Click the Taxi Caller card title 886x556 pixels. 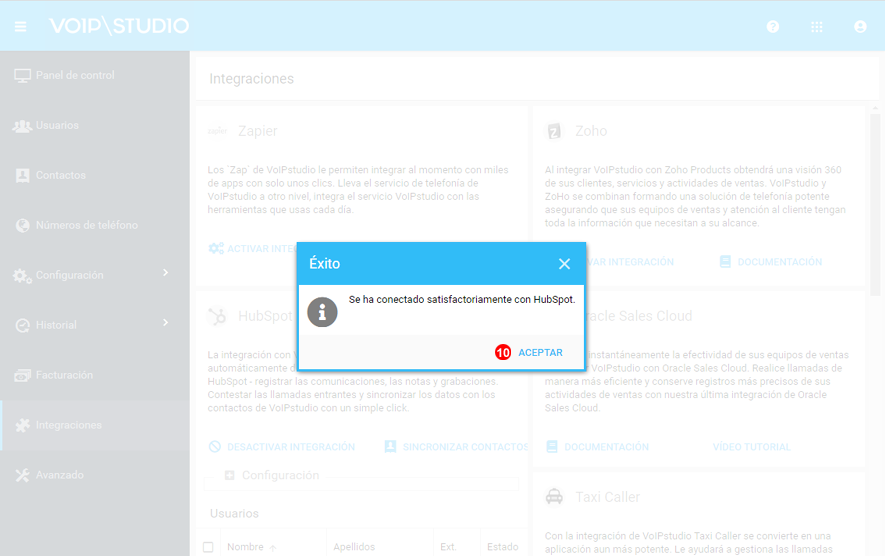[x=607, y=497]
